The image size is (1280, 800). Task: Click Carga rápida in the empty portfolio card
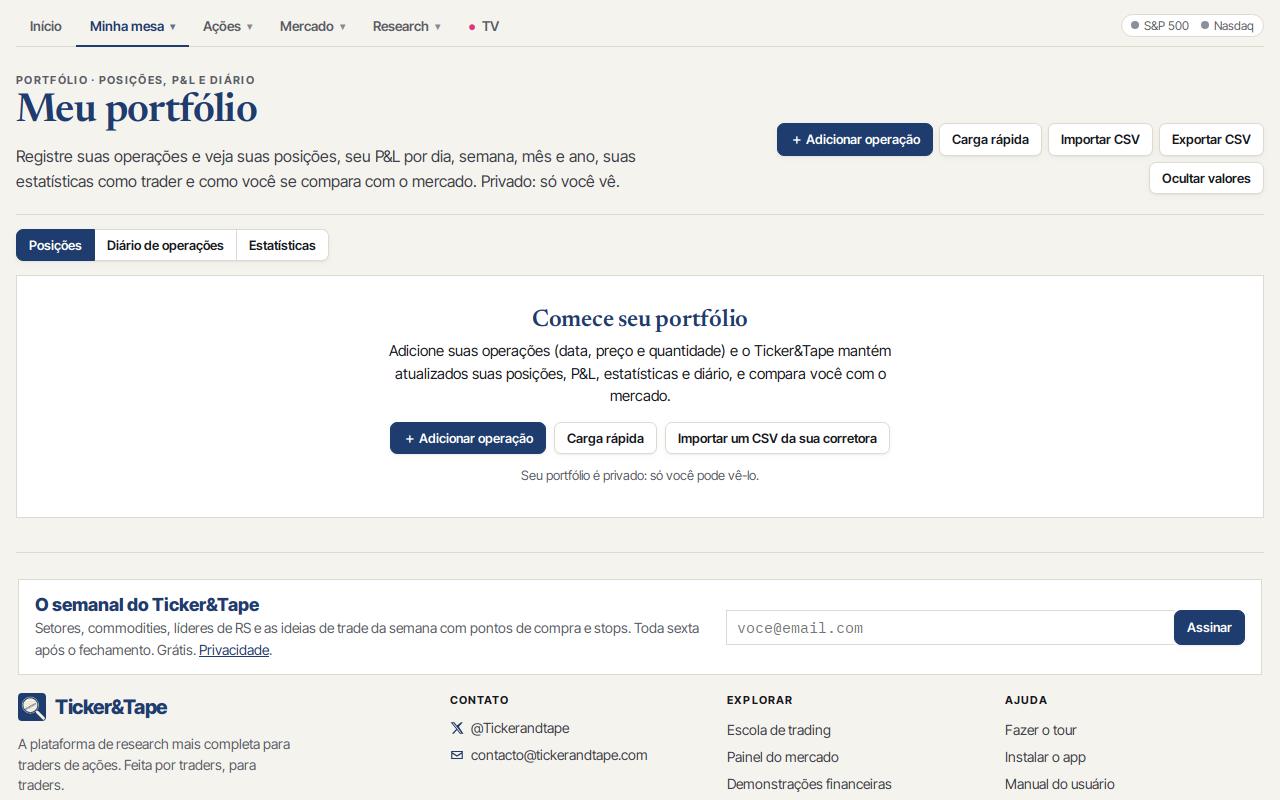click(x=605, y=438)
